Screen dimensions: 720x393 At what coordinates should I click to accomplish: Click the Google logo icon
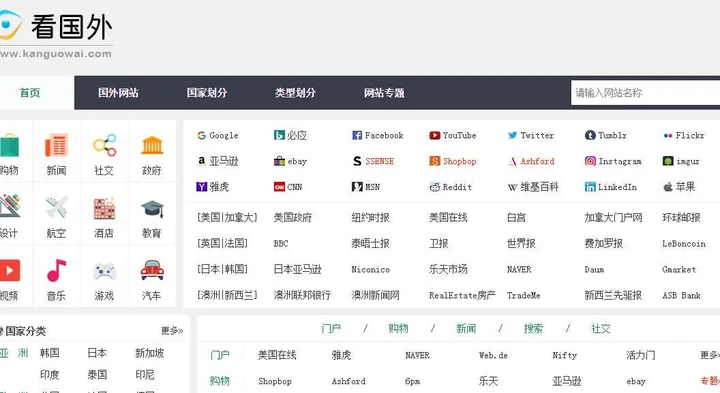click(x=202, y=135)
